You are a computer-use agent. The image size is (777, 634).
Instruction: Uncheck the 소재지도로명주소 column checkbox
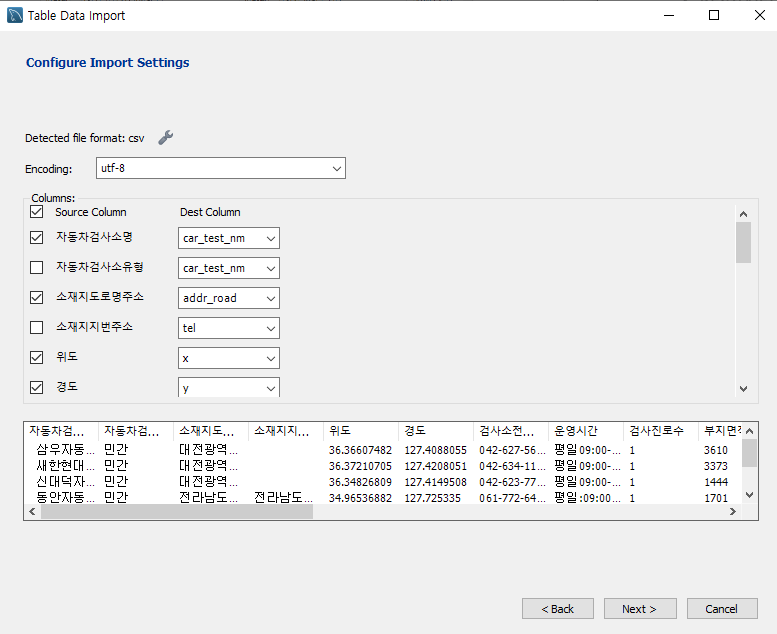pyautogui.click(x=36, y=297)
